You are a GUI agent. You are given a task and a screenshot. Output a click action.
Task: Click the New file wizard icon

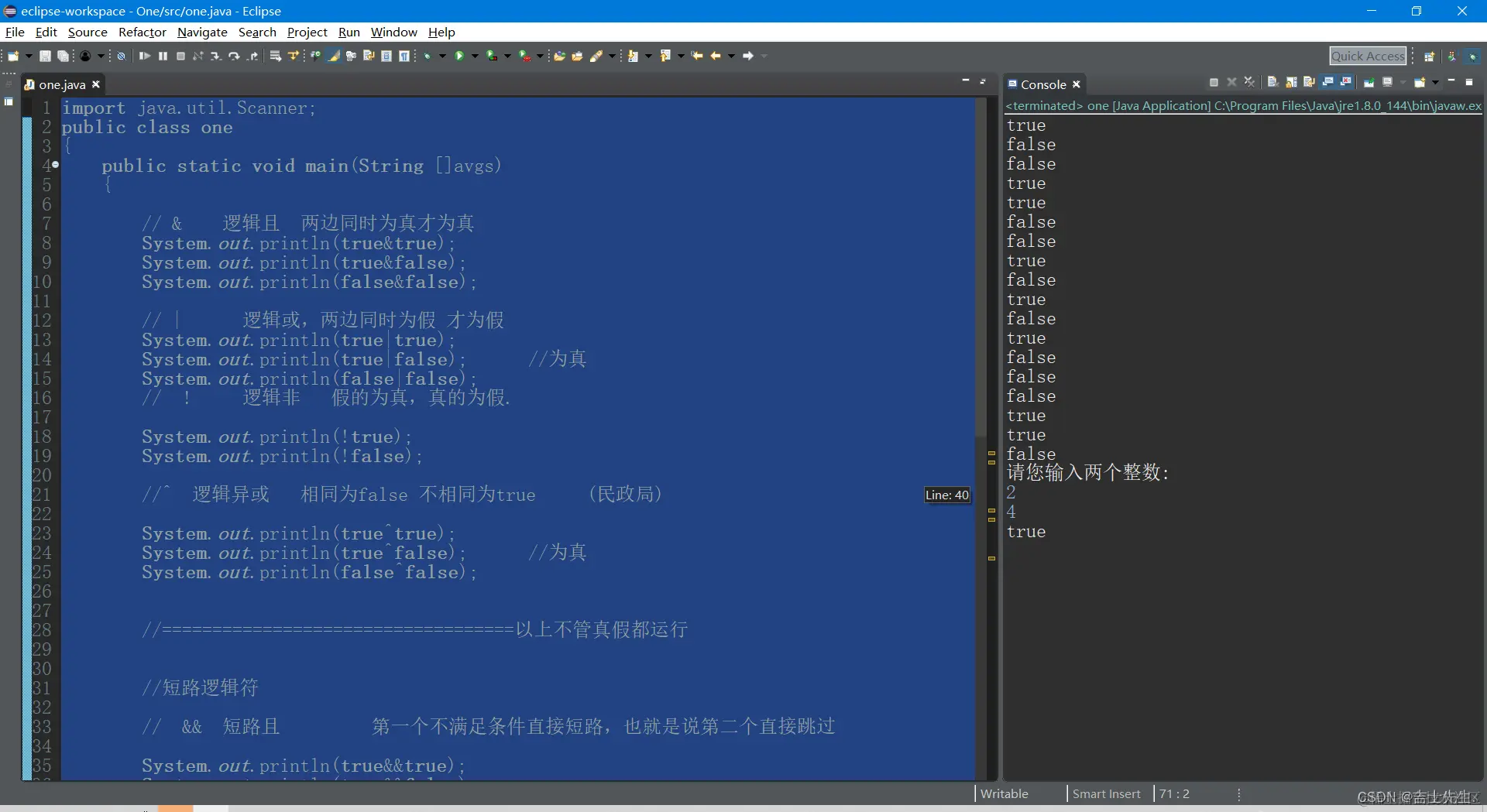coord(13,56)
